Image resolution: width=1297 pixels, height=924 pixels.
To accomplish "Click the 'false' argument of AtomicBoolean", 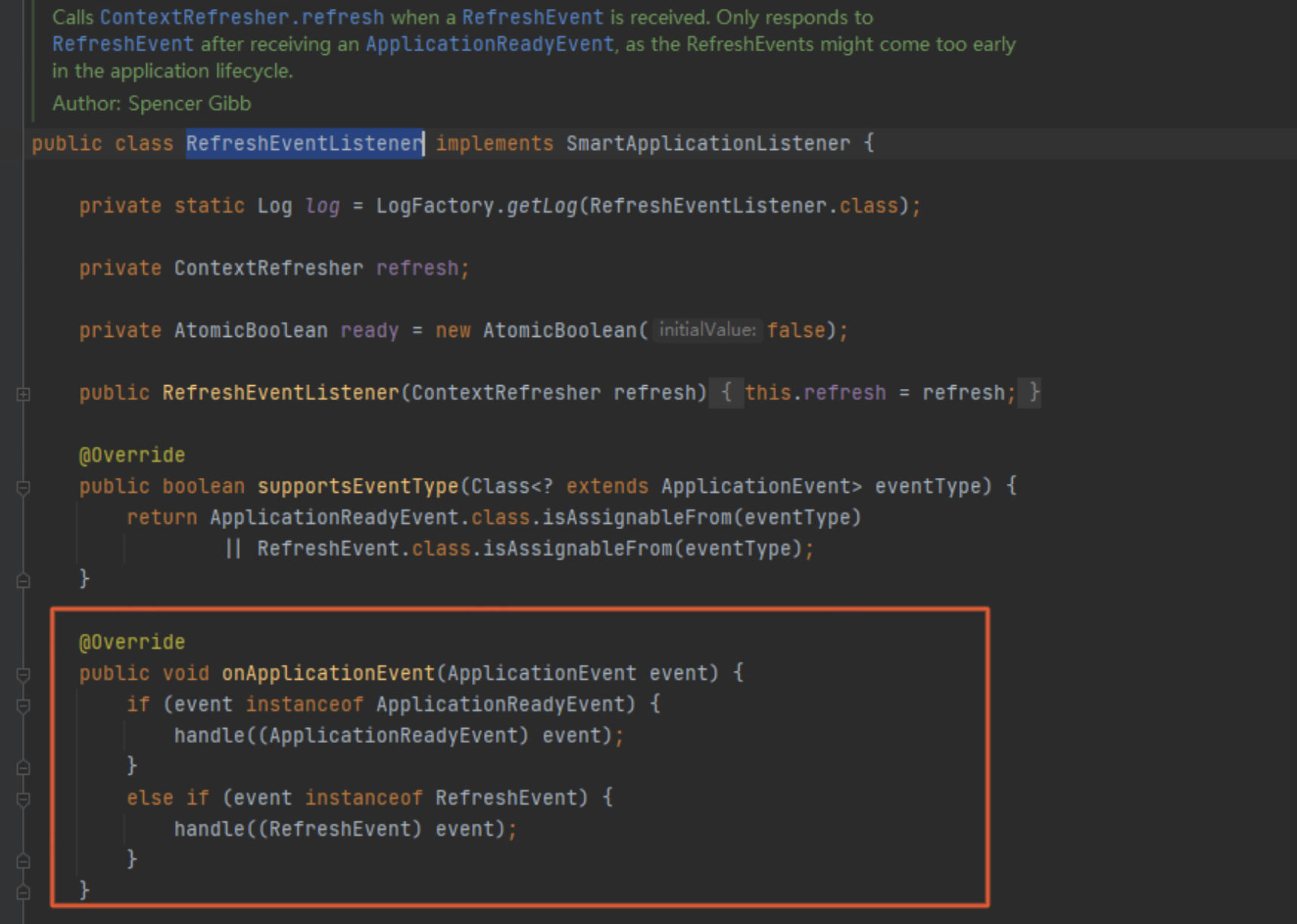I will point(796,331).
